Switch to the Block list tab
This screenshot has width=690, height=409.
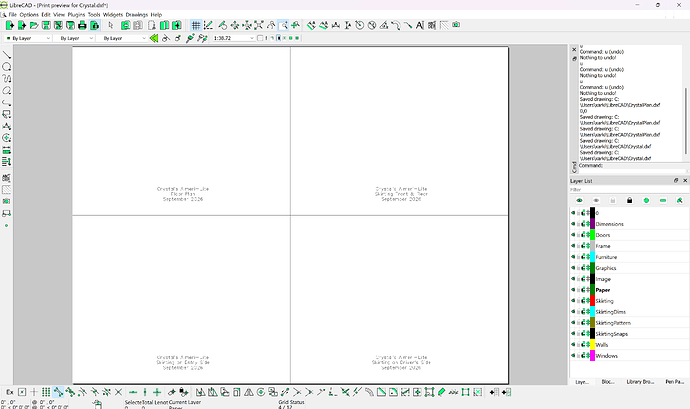coord(608,382)
